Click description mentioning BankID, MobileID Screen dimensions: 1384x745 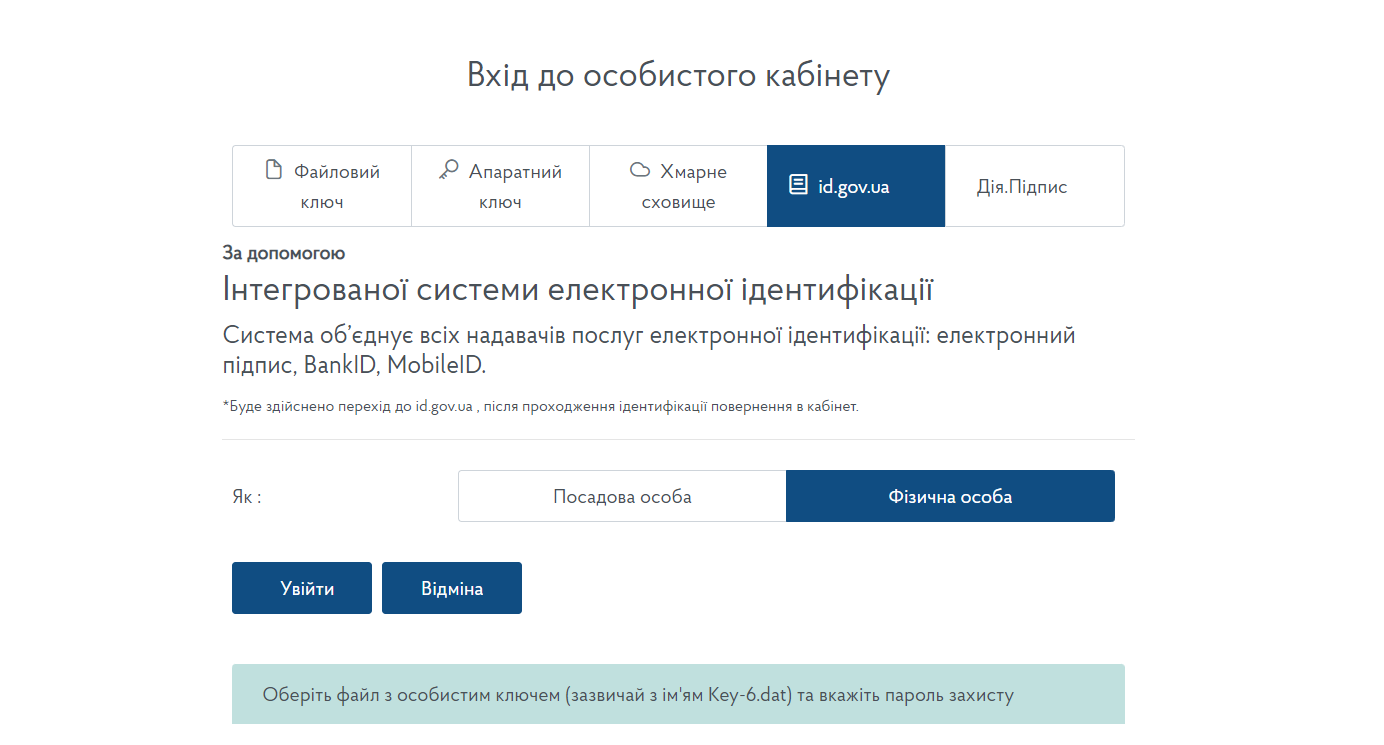649,350
